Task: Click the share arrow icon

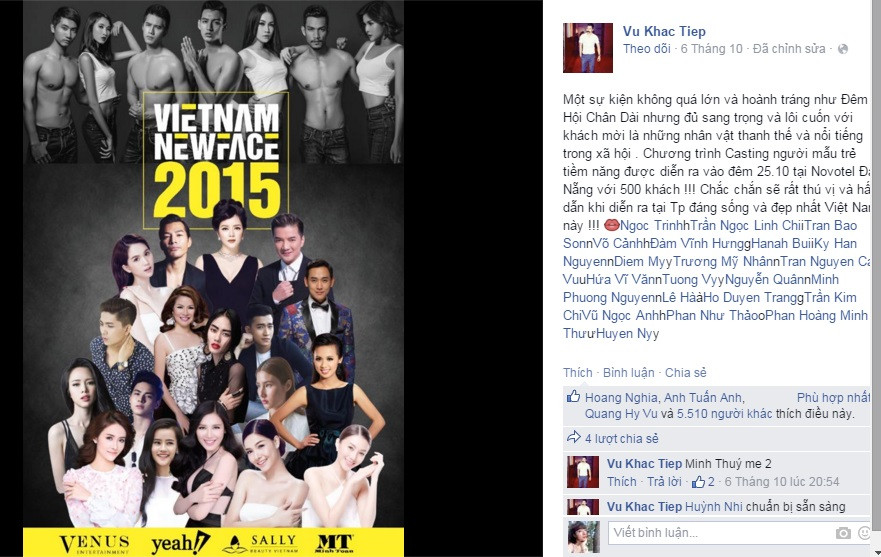Action: click(x=573, y=437)
